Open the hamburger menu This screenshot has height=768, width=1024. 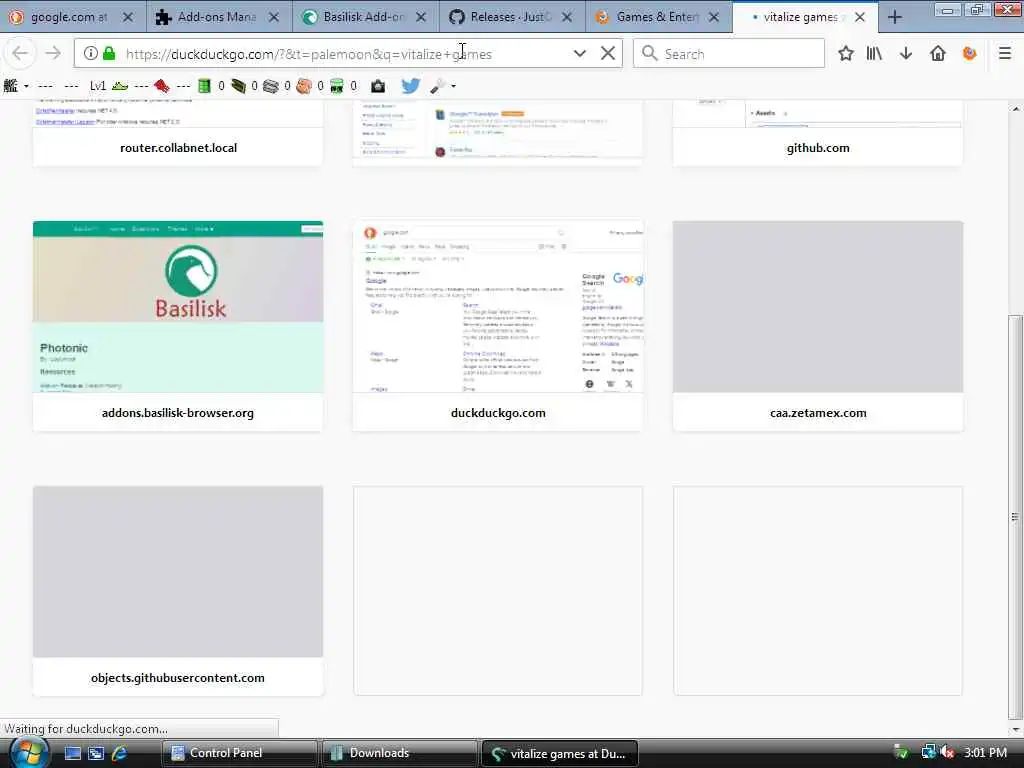pyautogui.click(x=1005, y=54)
